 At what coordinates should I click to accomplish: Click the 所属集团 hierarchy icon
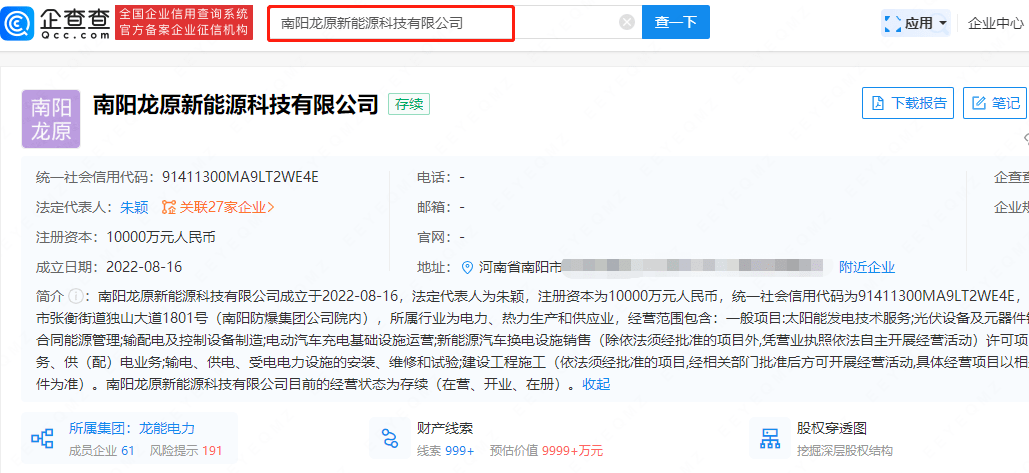click(x=43, y=438)
